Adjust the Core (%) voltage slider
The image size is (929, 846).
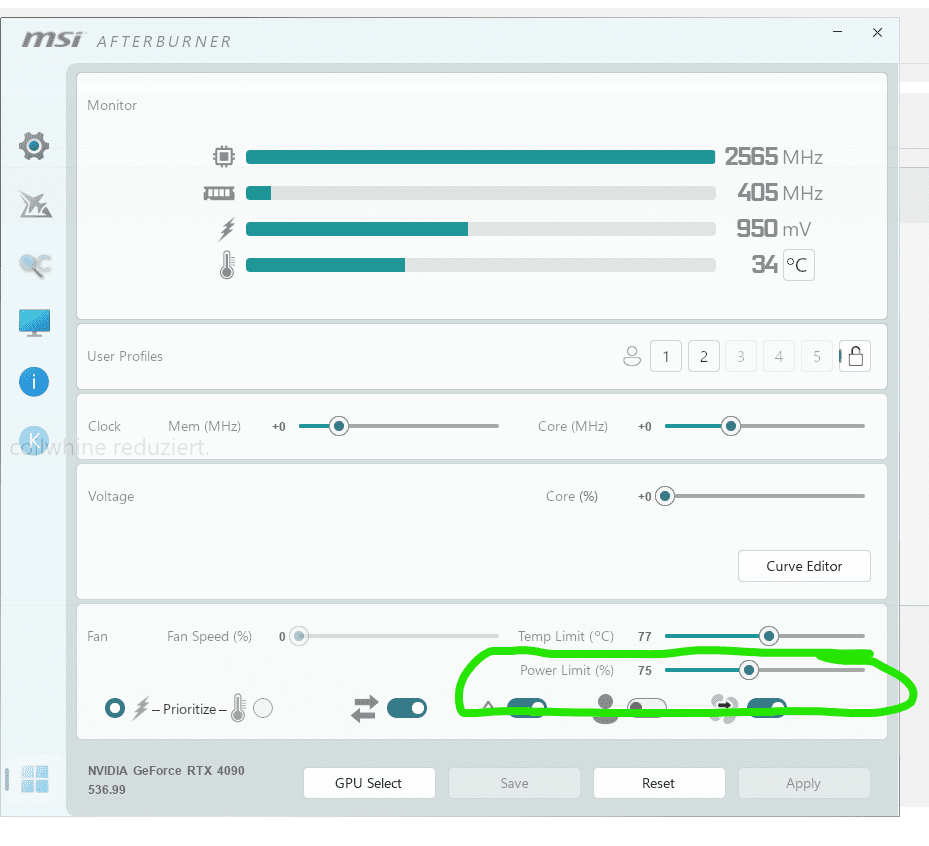click(665, 496)
